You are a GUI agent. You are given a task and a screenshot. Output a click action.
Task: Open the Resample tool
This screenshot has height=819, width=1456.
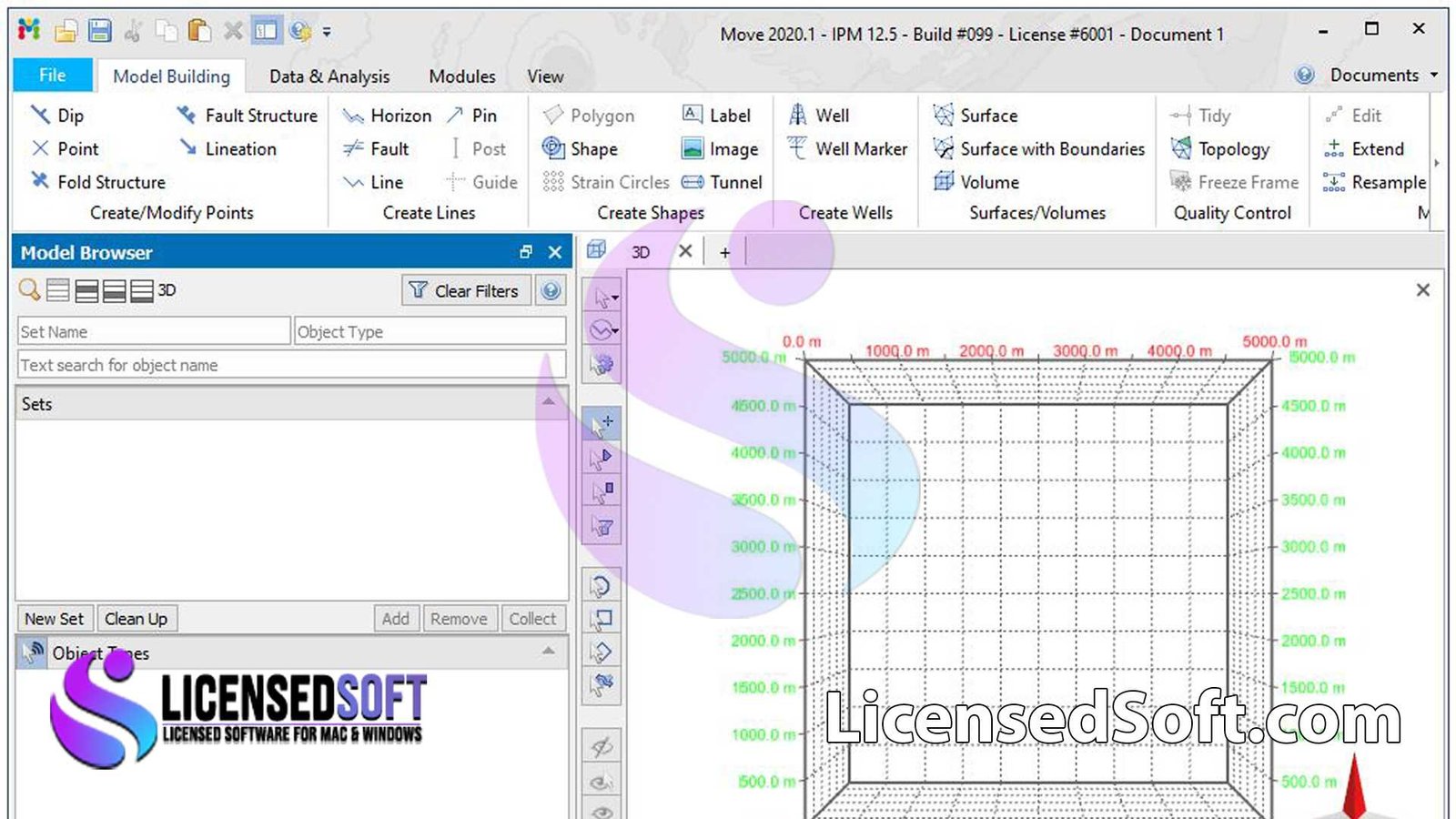[x=1375, y=182]
